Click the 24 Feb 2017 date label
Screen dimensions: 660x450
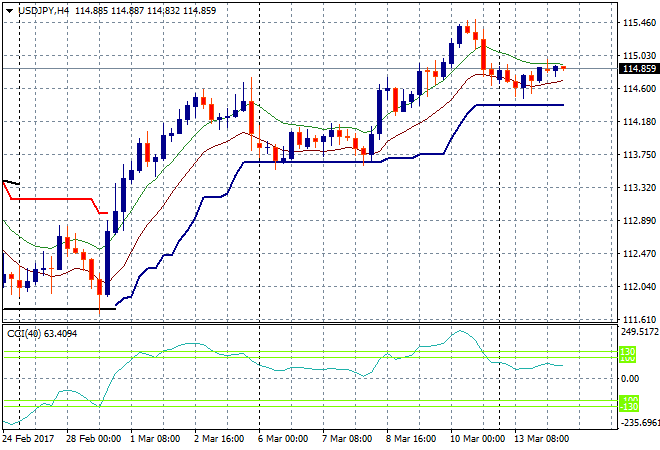tap(28, 439)
